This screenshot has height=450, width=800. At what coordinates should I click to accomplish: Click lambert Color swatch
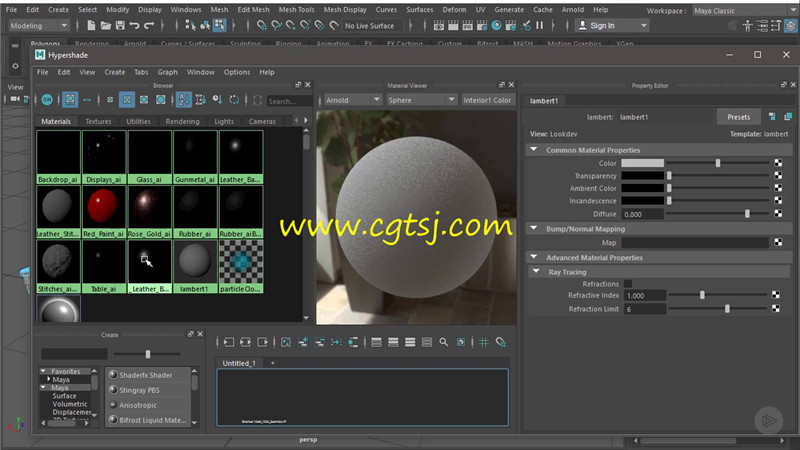tap(642, 163)
